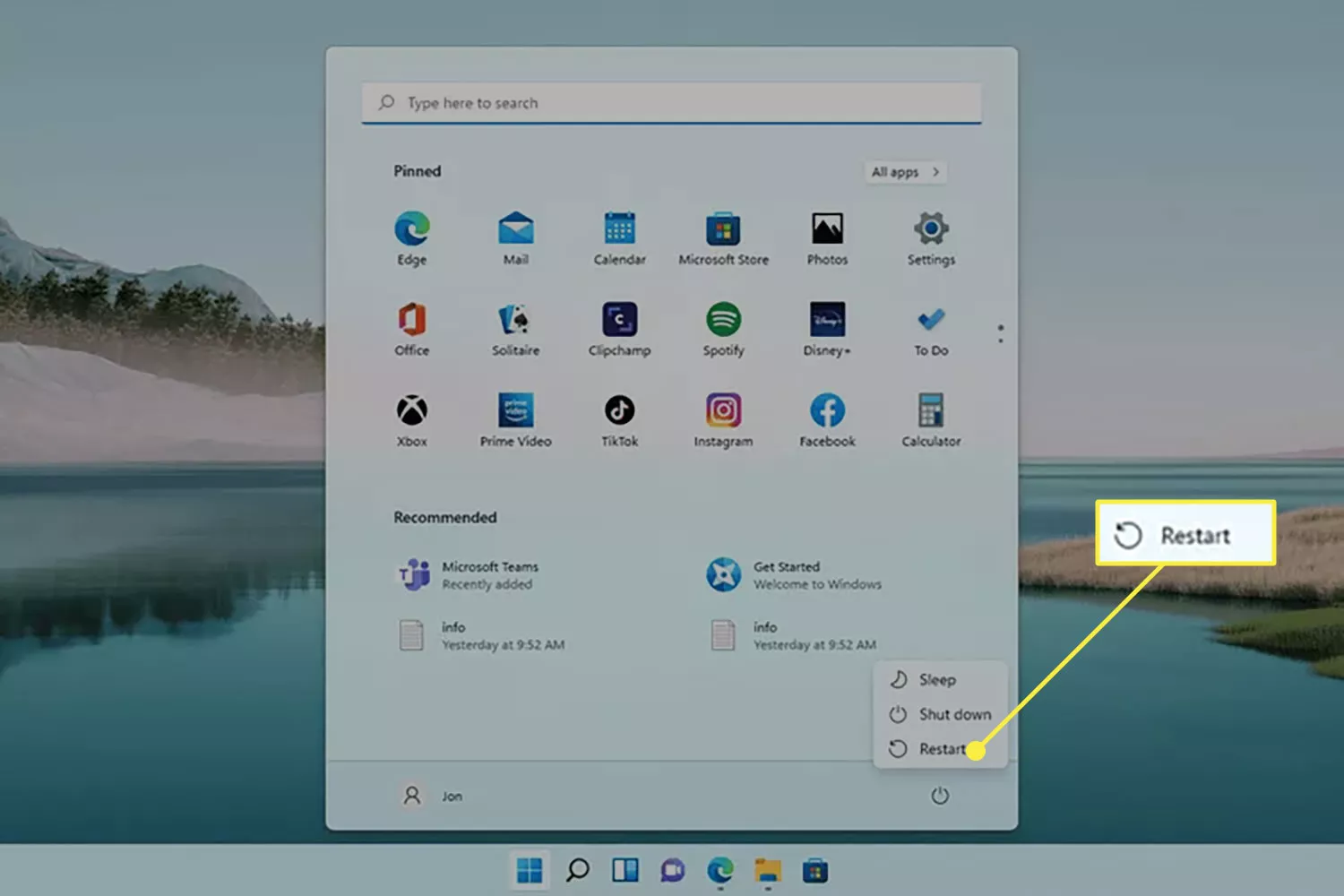Open recommended Microsoft Teams item
The height and width of the screenshot is (896, 1344).
point(470,575)
